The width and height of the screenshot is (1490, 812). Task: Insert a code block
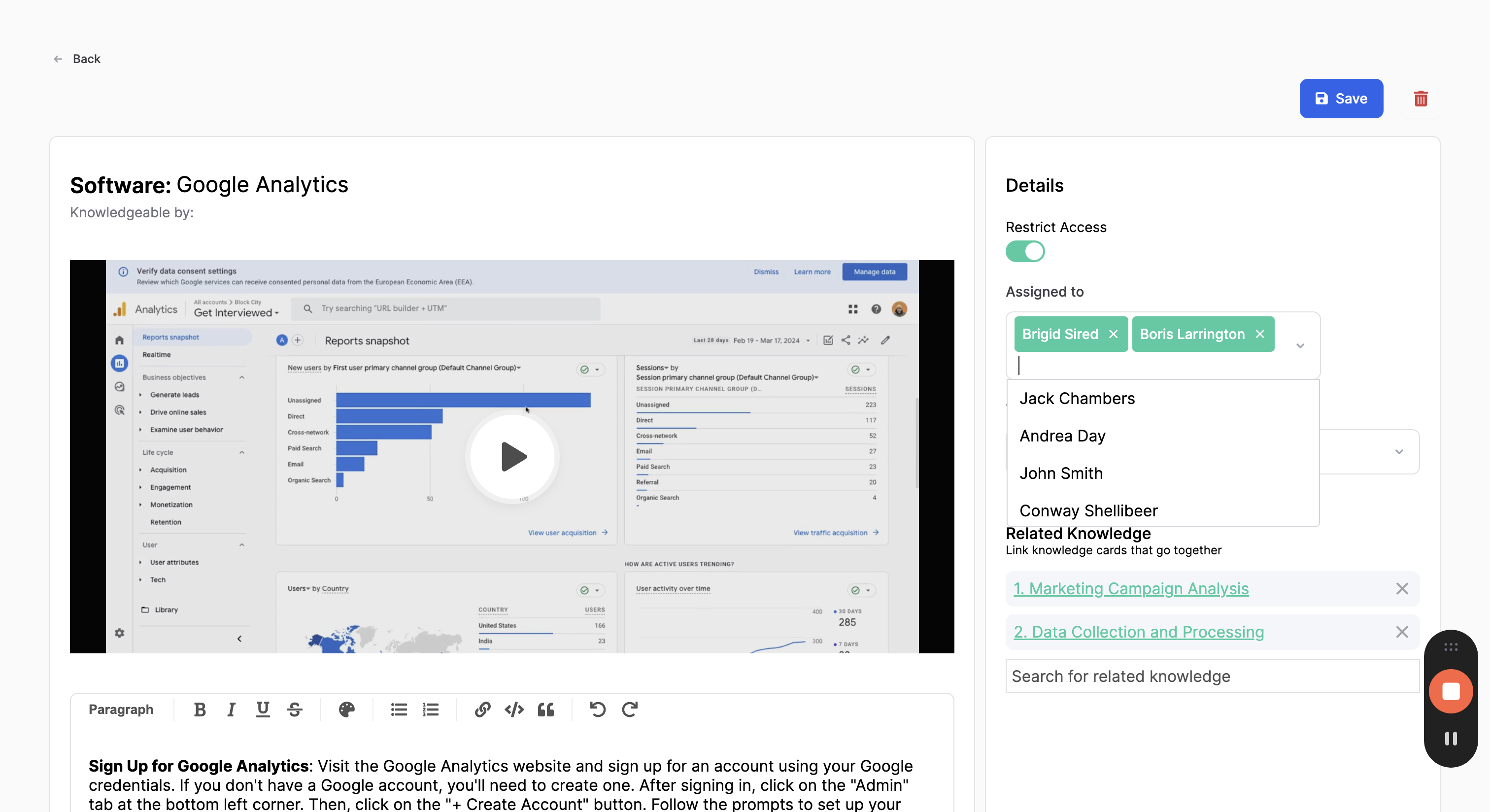point(513,709)
